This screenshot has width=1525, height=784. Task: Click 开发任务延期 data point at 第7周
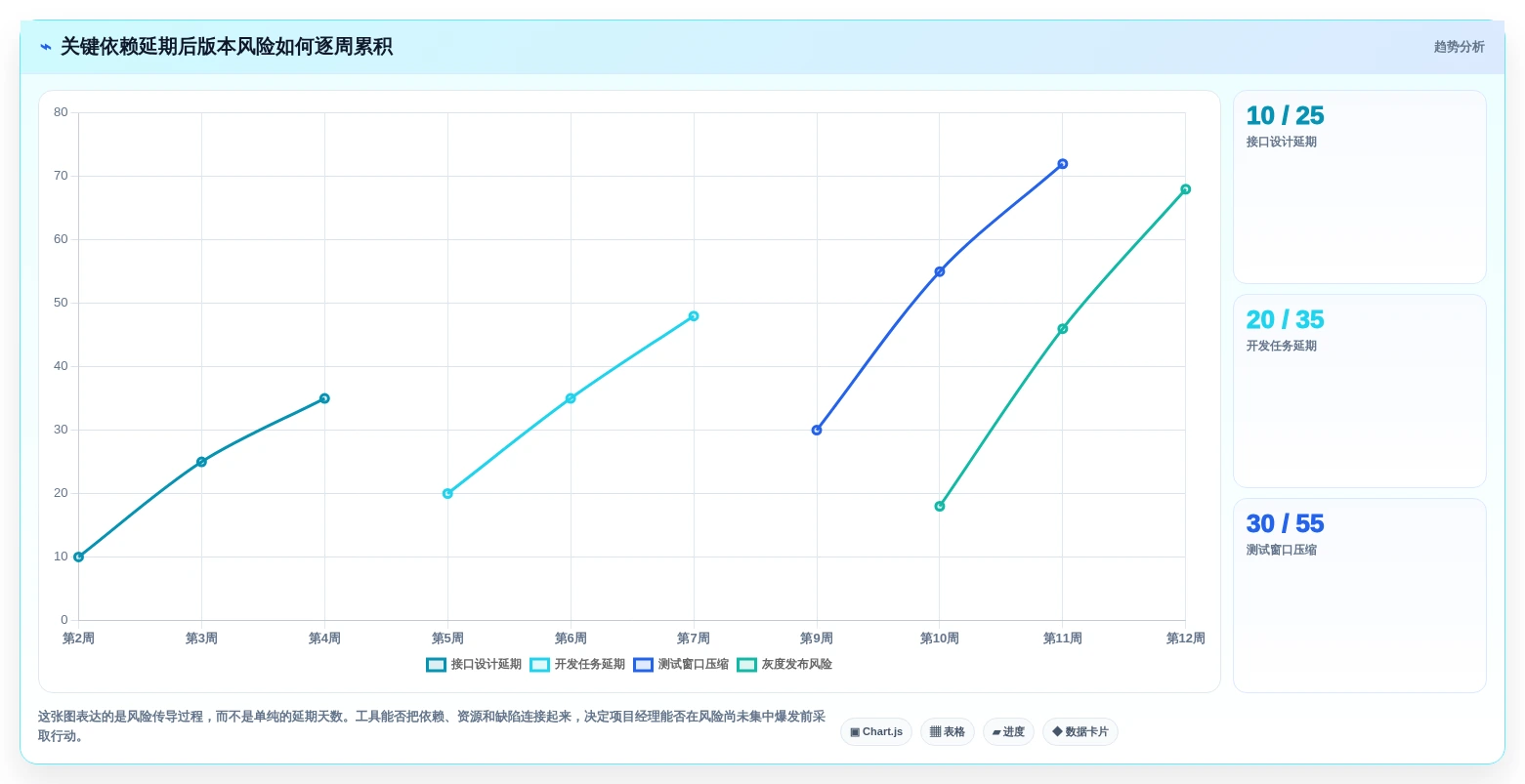[694, 316]
